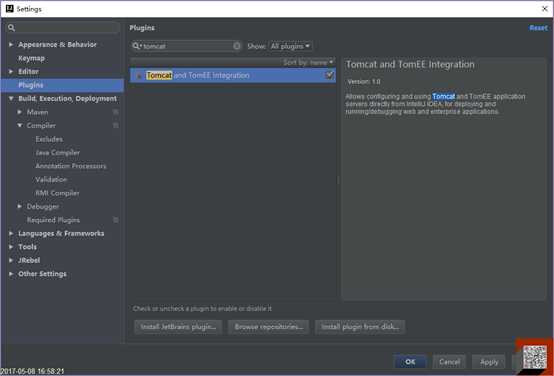Screen dimensions: 554x376
Task: Click the project-level icon next to Compiler
Action: click(116, 125)
